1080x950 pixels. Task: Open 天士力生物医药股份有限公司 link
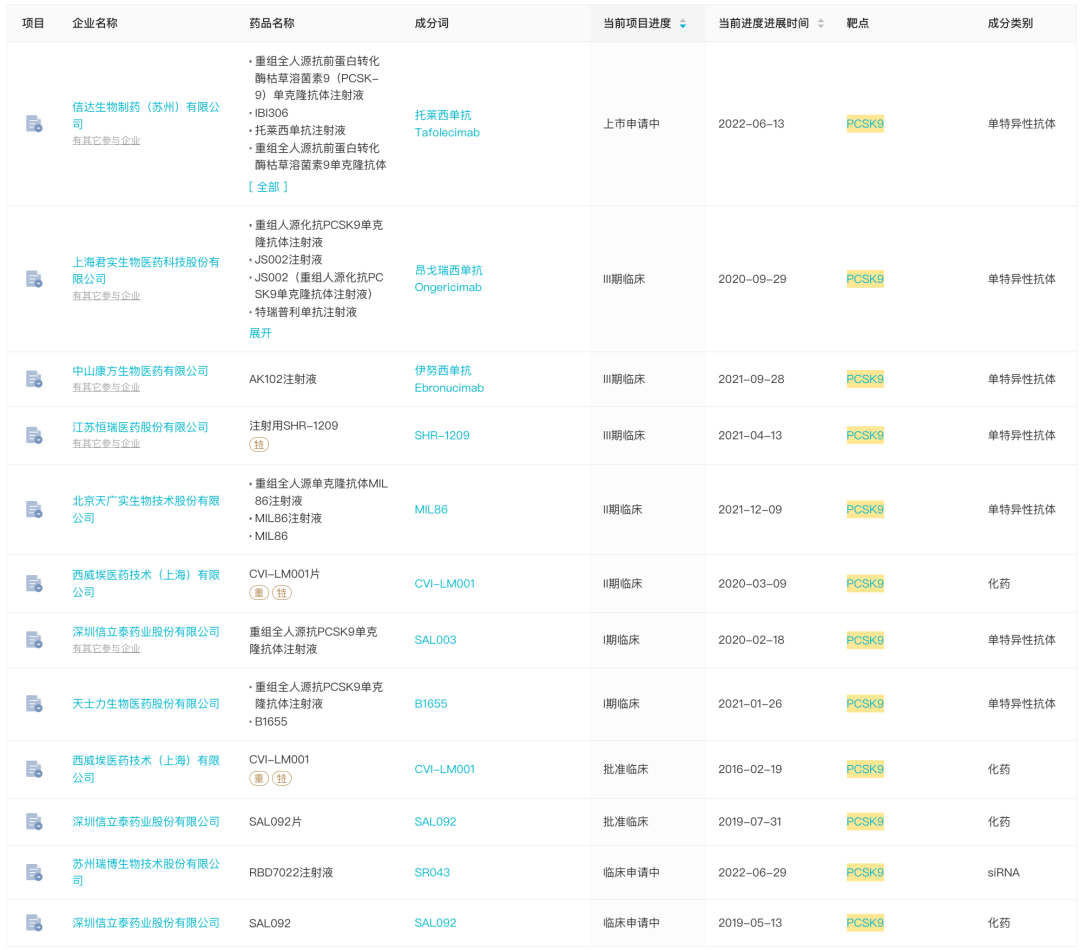pos(146,703)
